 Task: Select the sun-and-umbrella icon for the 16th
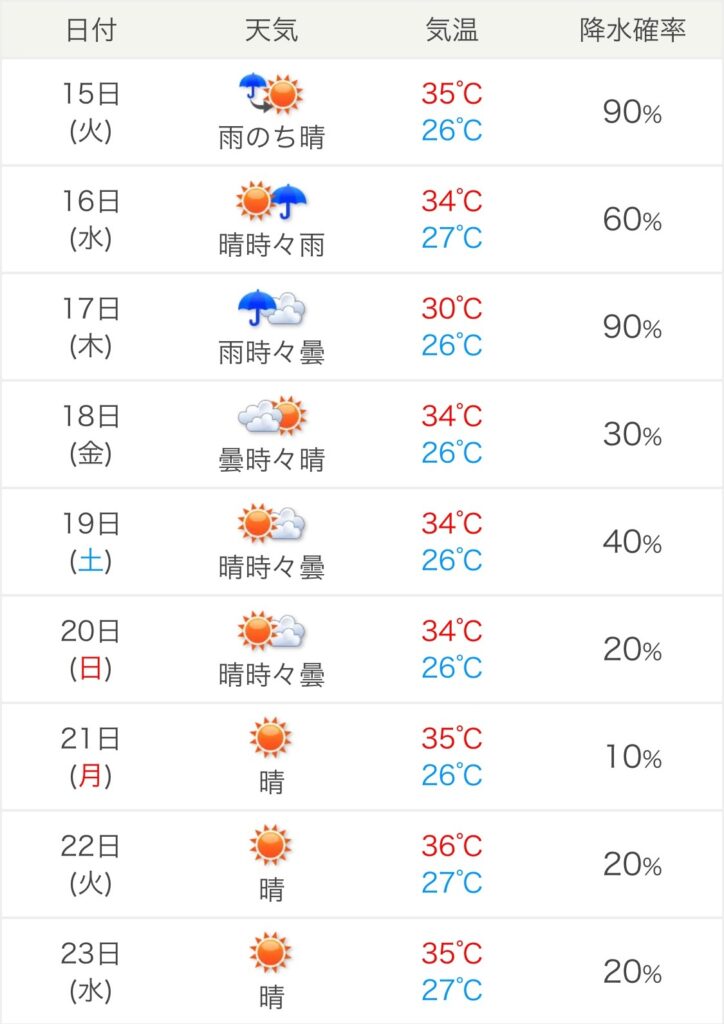[271, 200]
